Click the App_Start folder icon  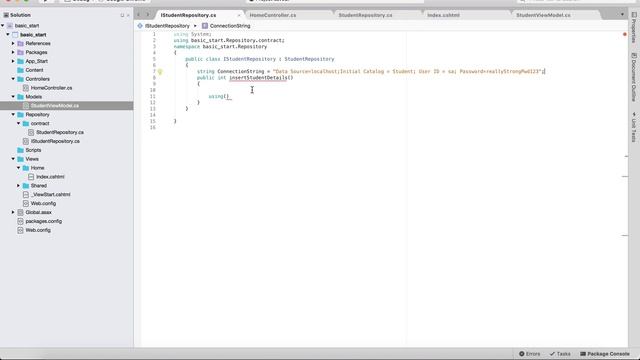[x=20, y=61]
